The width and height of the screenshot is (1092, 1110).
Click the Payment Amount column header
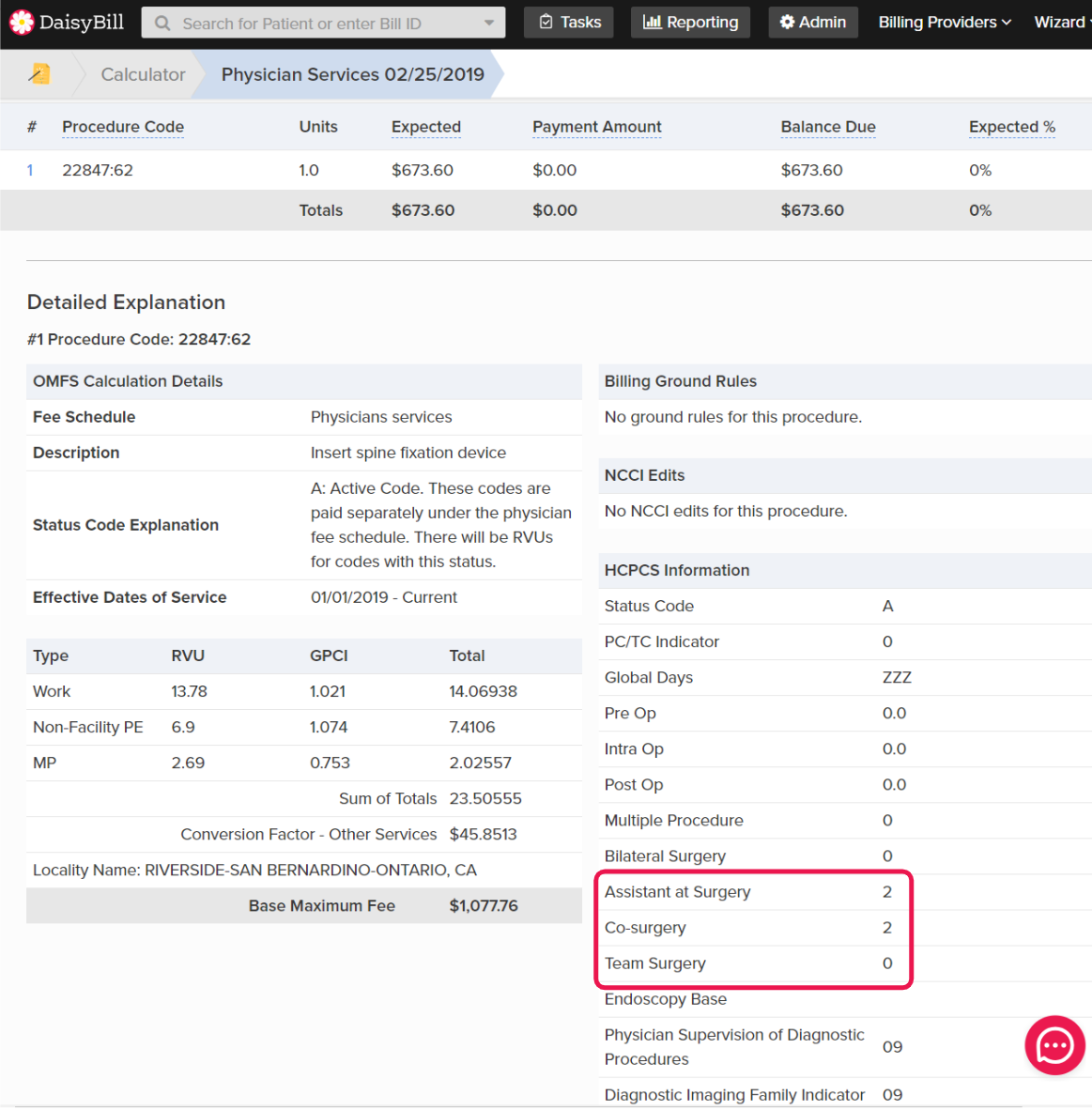coord(596,127)
